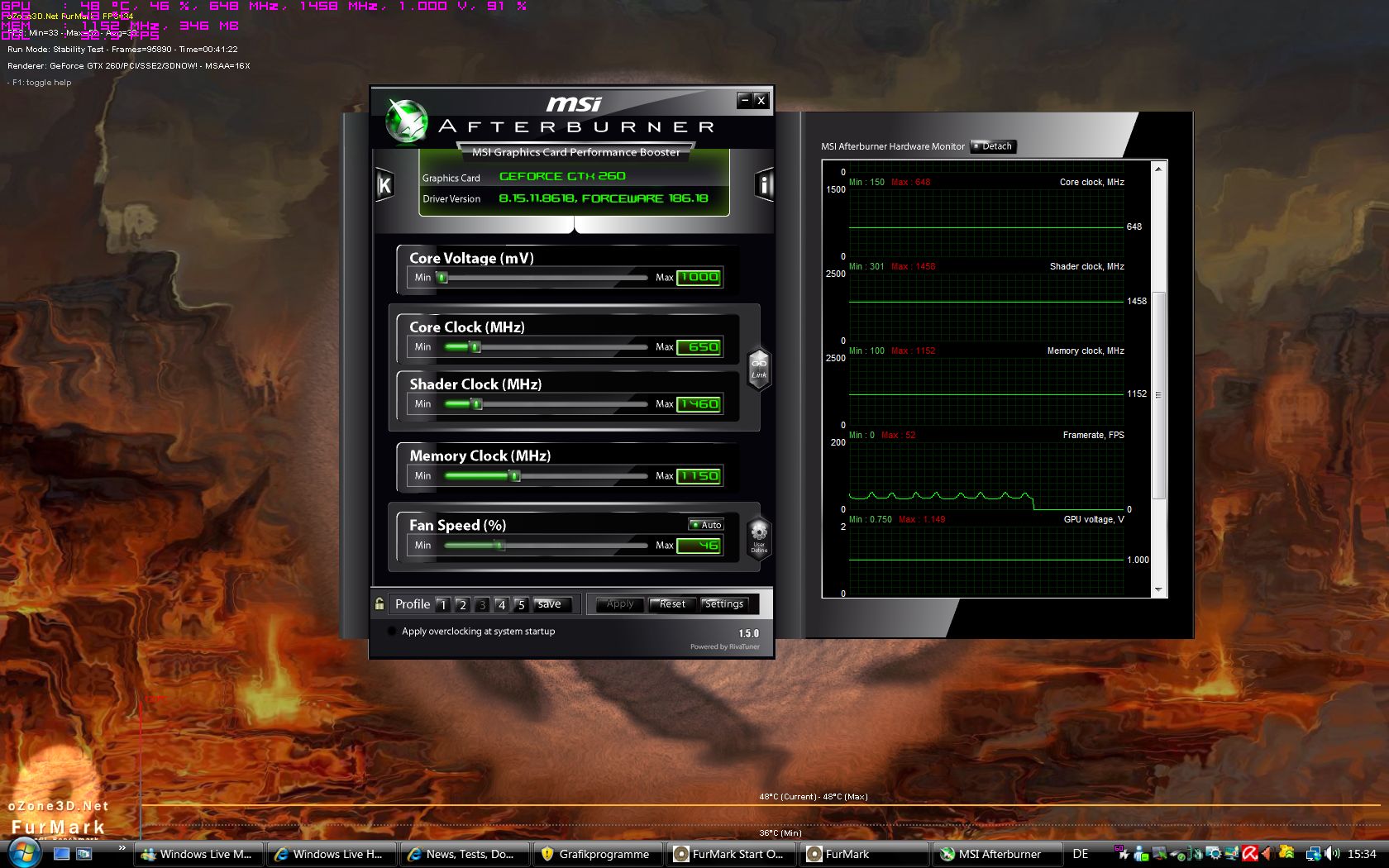Click the Apply button
Screen dimensions: 1389x868
coord(620,604)
